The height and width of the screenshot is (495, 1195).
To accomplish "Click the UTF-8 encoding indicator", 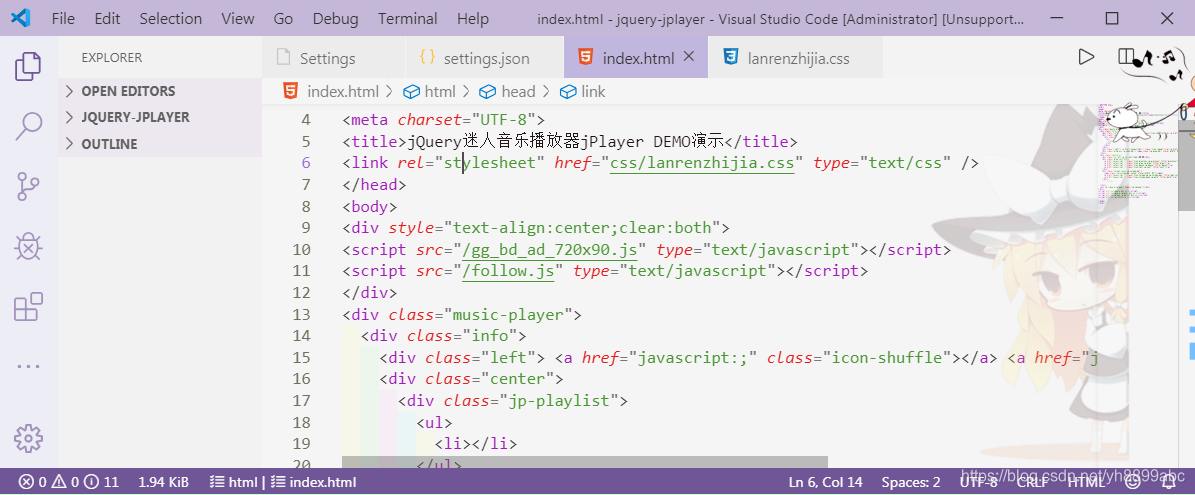I will pyautogui.click(x=979, y=482).
